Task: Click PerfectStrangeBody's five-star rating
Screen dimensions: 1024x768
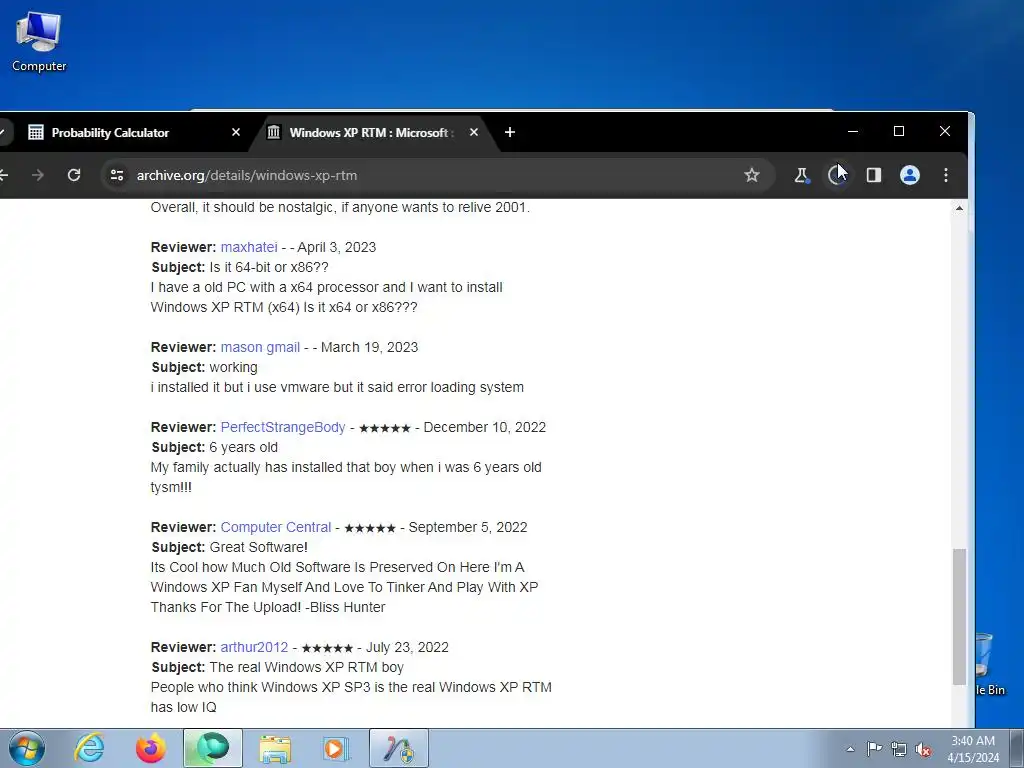Action: tap(385, 428)
